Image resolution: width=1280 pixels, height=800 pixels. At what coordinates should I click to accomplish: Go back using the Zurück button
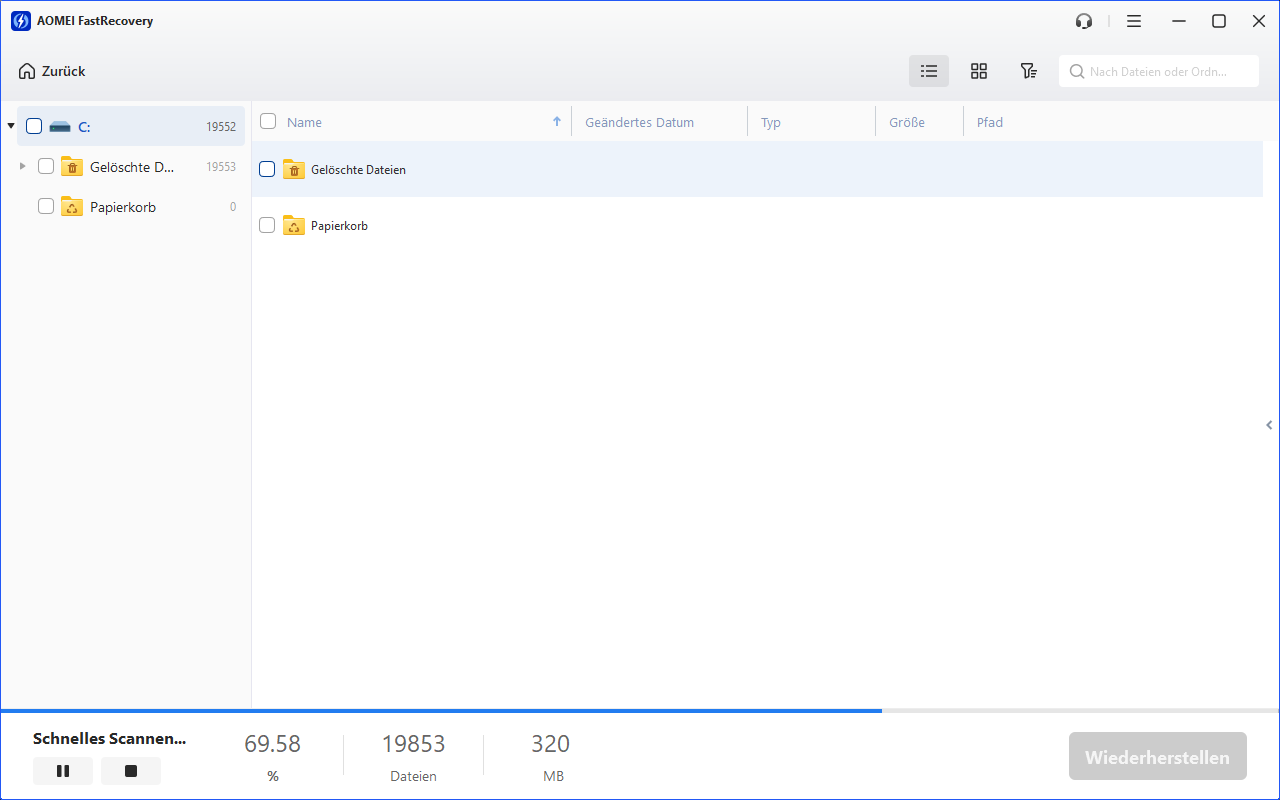tap(52, 71)
